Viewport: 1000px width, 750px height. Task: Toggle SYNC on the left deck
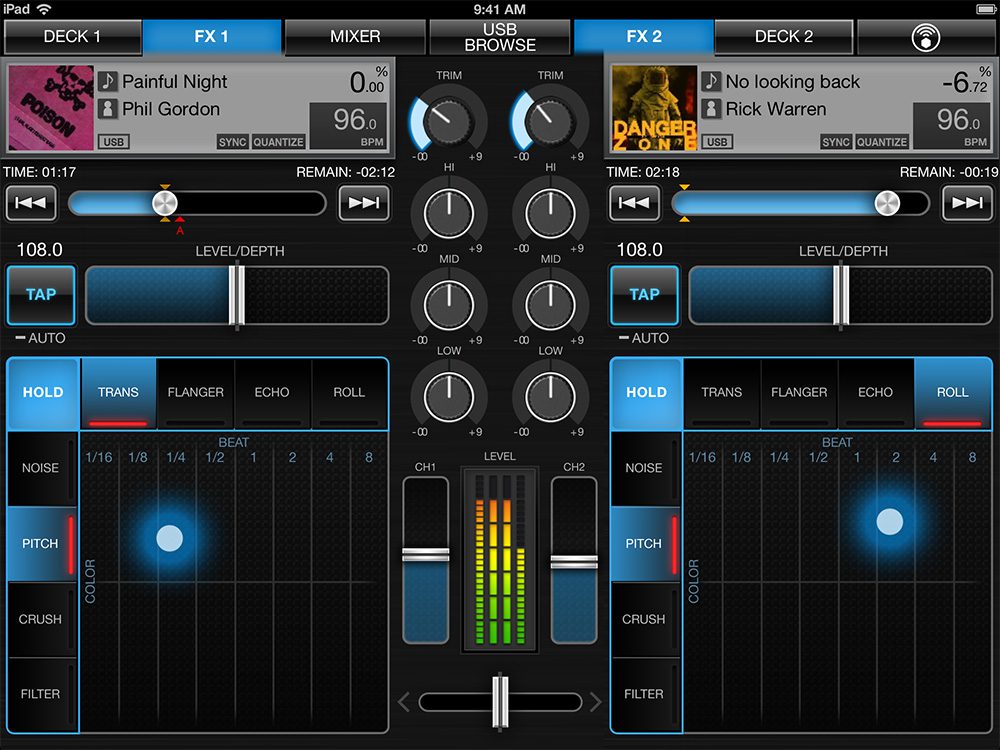click(x=232, y=142)
